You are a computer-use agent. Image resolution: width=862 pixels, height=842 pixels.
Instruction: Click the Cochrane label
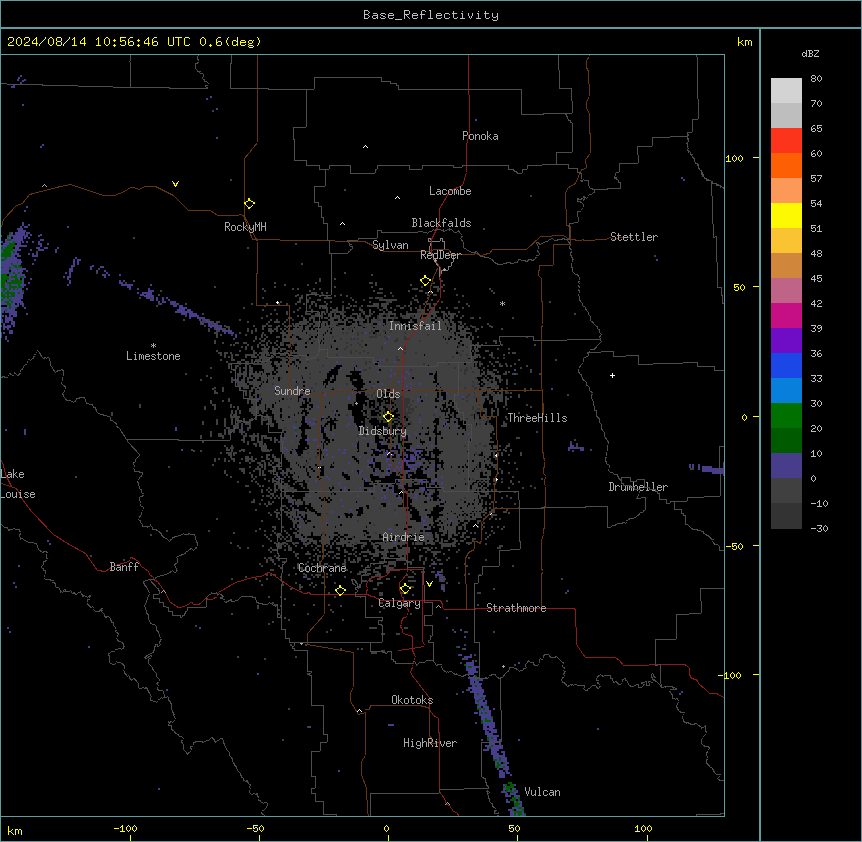click(x=322, y=568)
